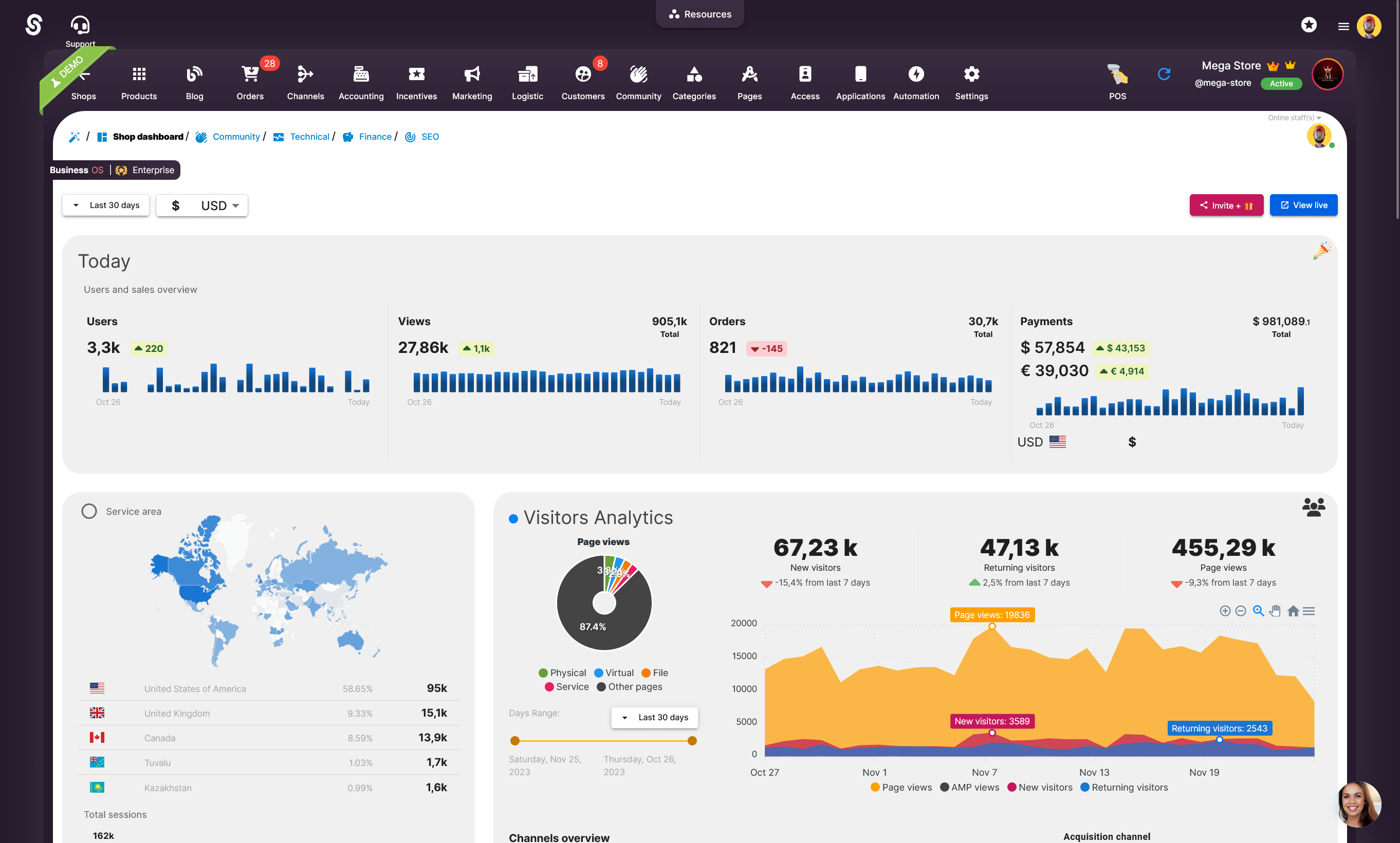Image resolution: width=1400 pixels, height=843 pixels.
Task: Click the refresh icon near Mega Store
Action: tap(1164, 74)
